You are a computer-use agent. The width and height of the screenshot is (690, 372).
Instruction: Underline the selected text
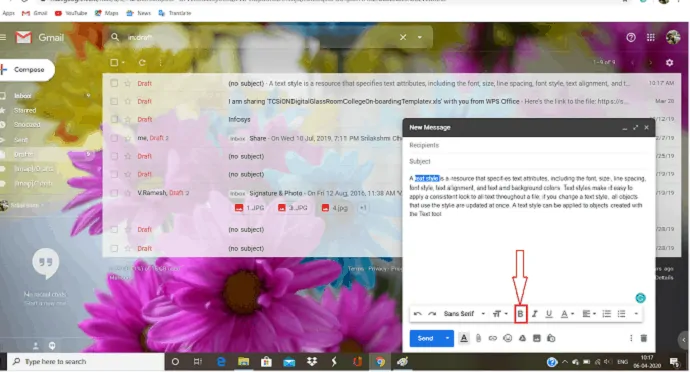[x=549, y=314]
